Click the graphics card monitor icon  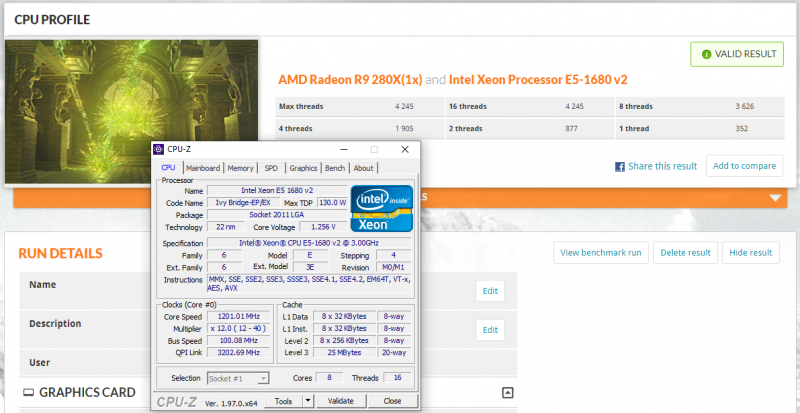pyautogui.click(x=27, y=393)
